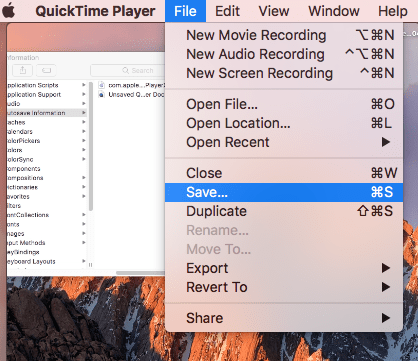
Task: Choose New Audio Recording
Action: pos(284,54)
